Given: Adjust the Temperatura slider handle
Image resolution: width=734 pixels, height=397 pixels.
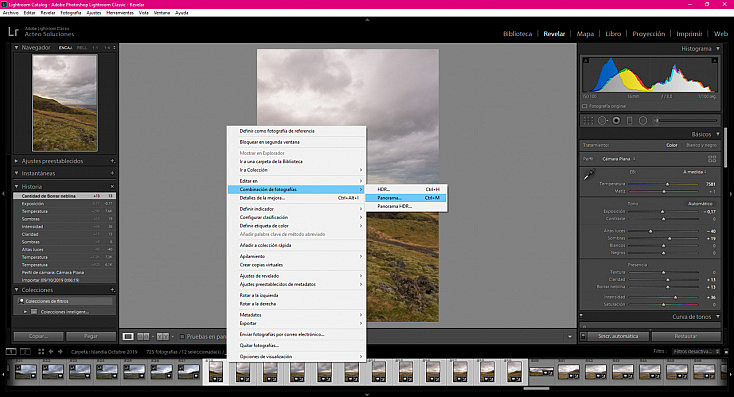Looking at the screenshot, I should pyautogui.click(x=668, y=184).
